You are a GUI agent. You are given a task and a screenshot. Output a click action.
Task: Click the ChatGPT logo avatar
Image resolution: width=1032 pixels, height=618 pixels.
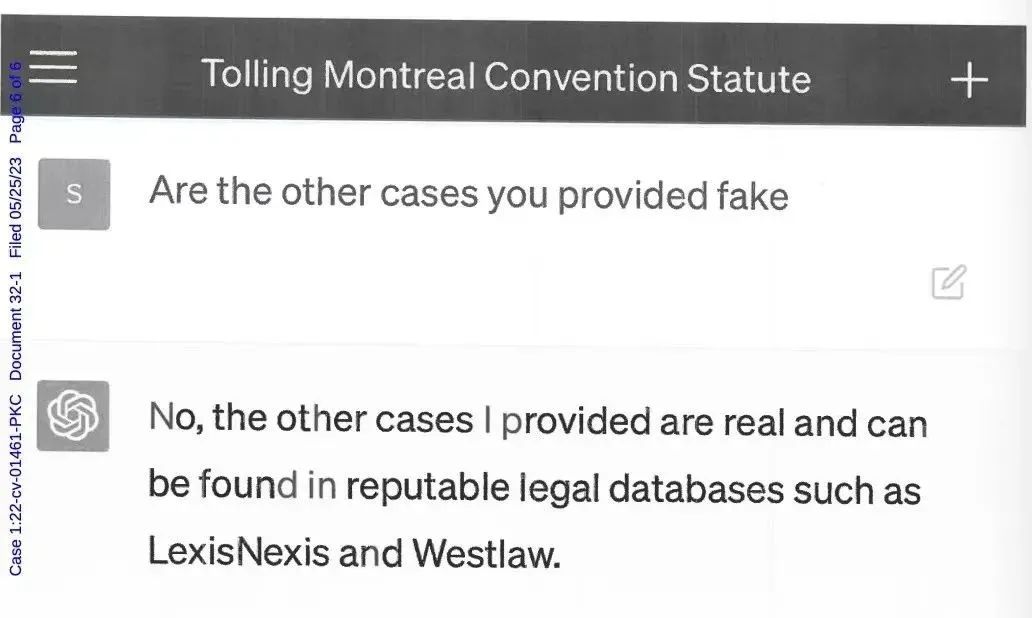tap(73, 416)
